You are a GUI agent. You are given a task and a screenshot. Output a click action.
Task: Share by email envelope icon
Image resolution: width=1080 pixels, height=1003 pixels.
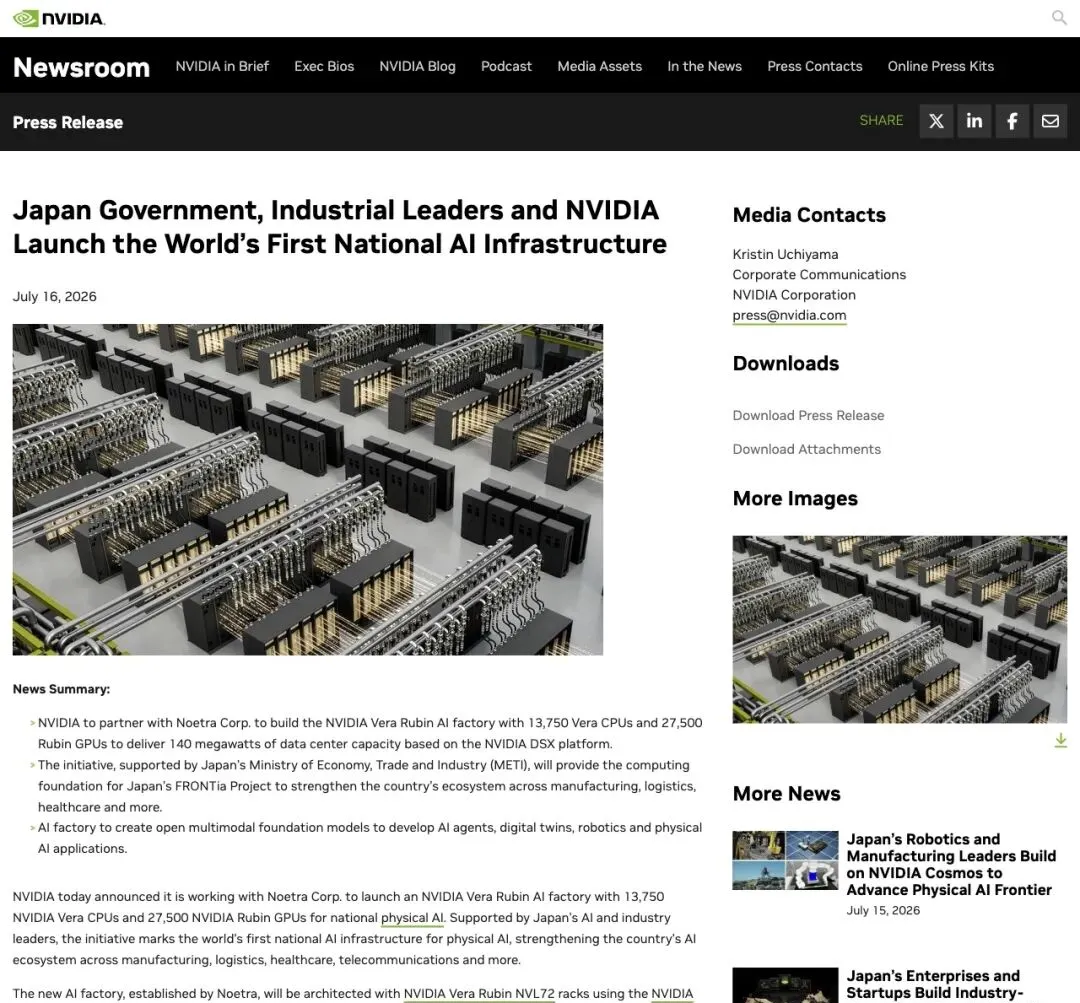click(x=1050, y=121)
